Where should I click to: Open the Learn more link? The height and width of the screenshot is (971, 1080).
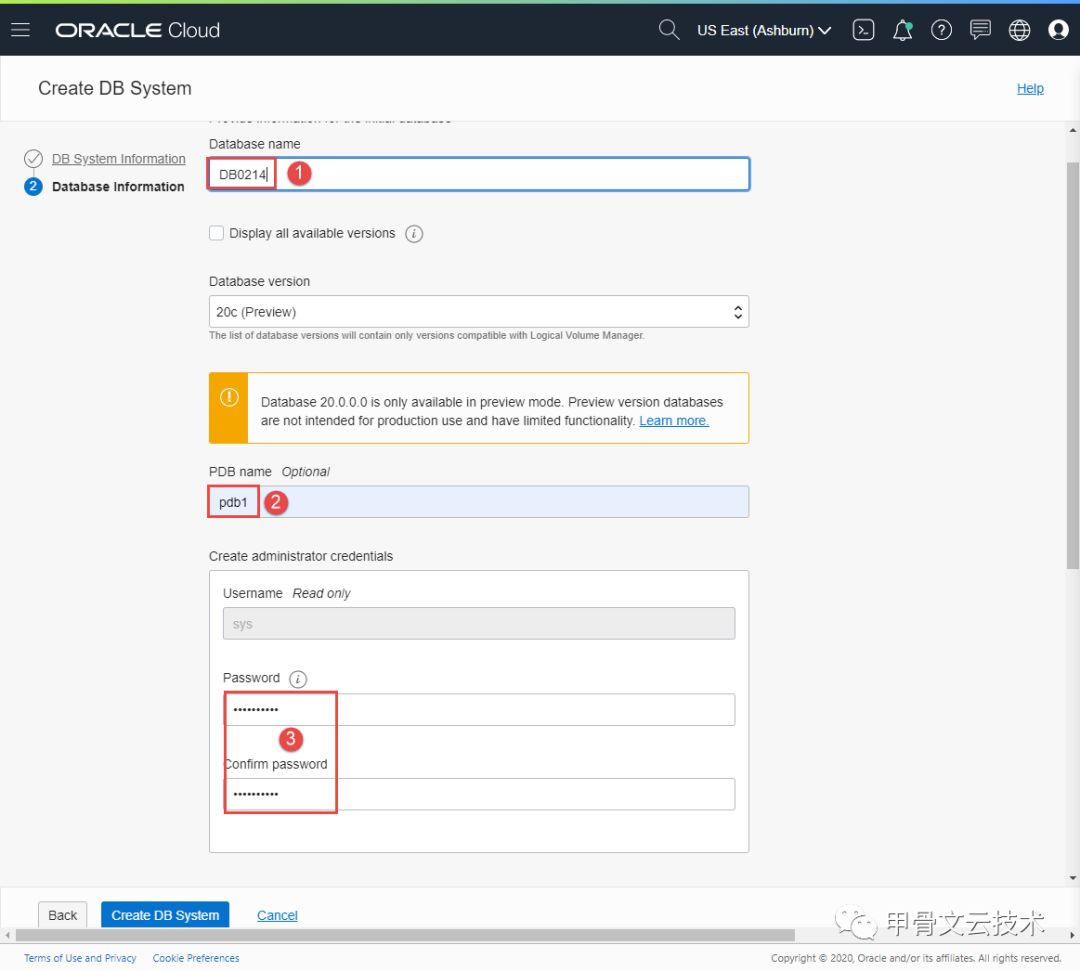(674, 421)
